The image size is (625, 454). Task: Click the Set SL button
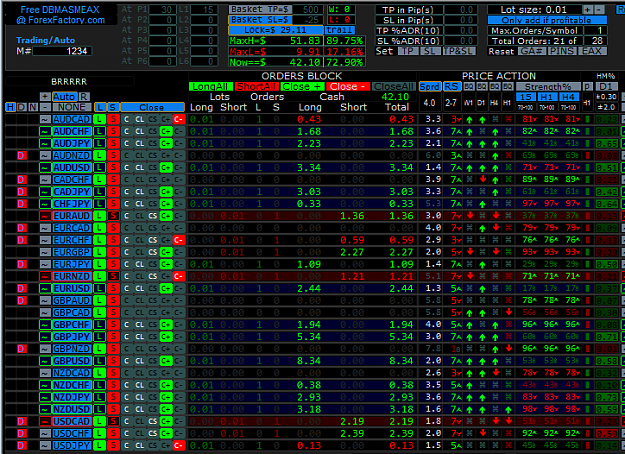429,51
